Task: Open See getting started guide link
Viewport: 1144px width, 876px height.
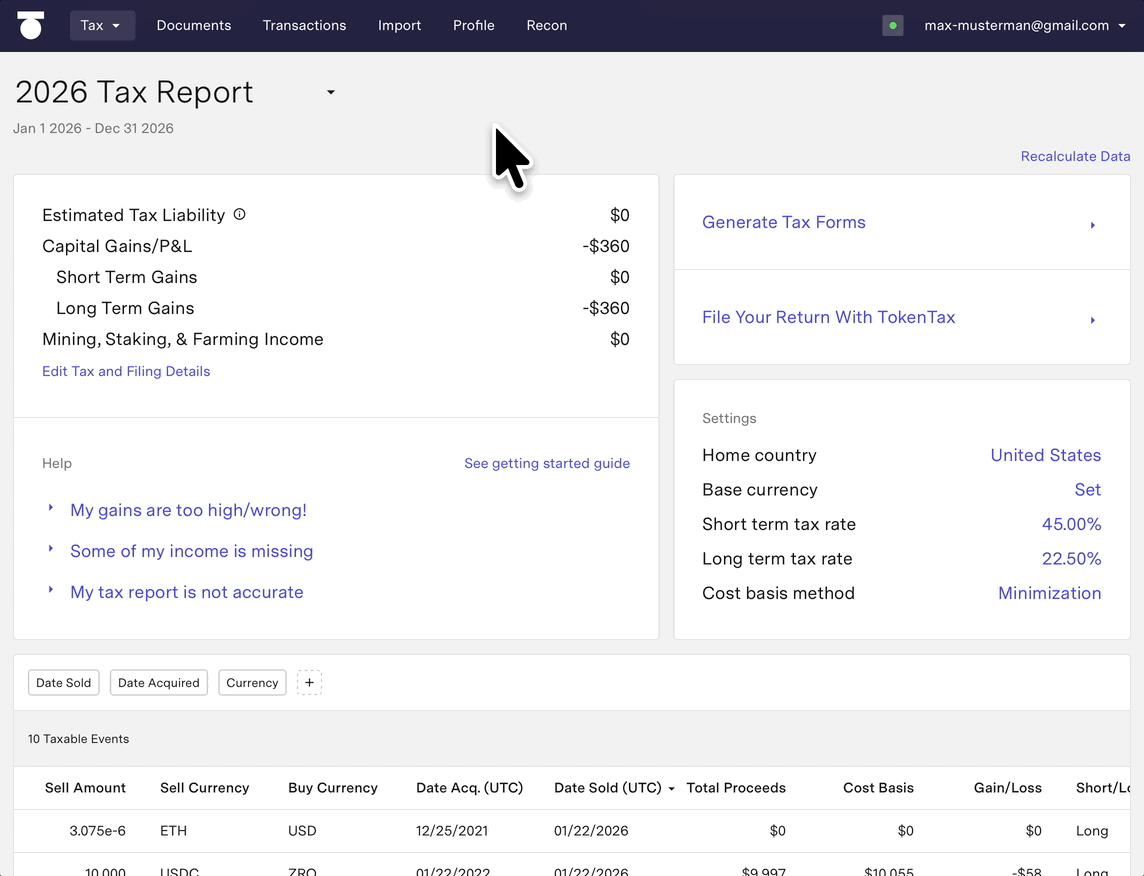Action: (x=547, y=463)
